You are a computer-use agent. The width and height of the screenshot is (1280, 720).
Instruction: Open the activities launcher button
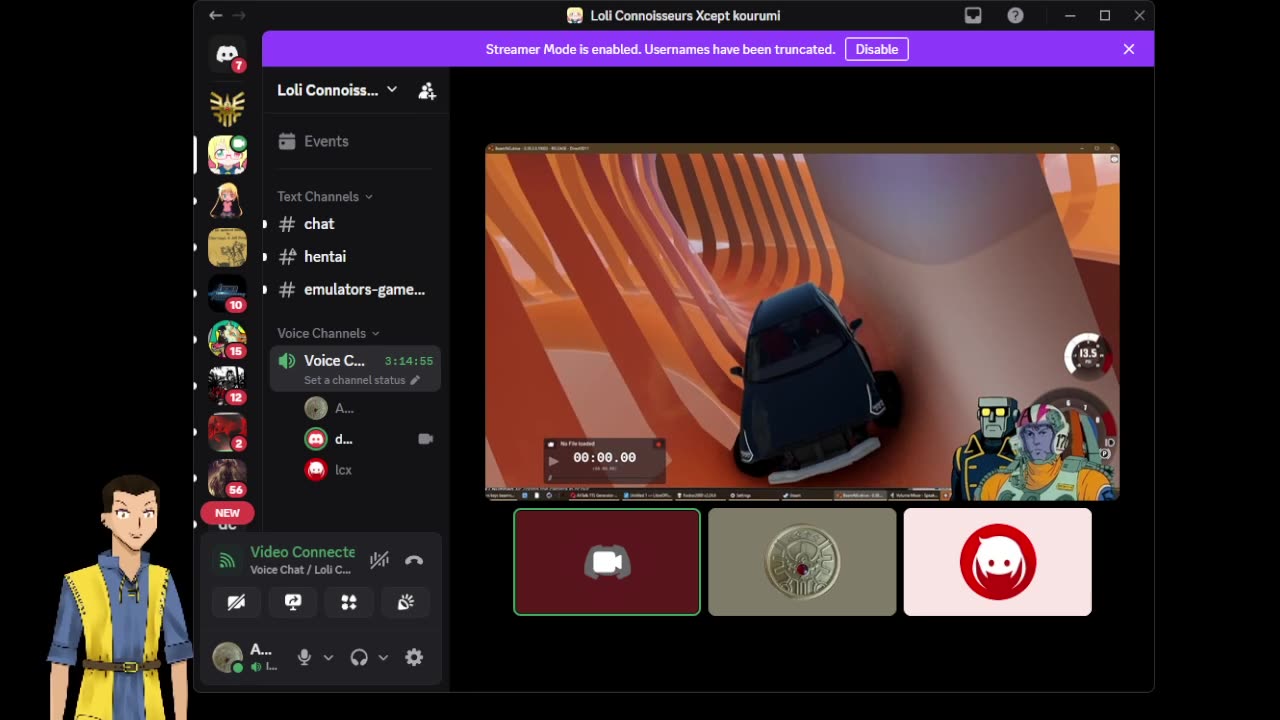coord(349,602)
